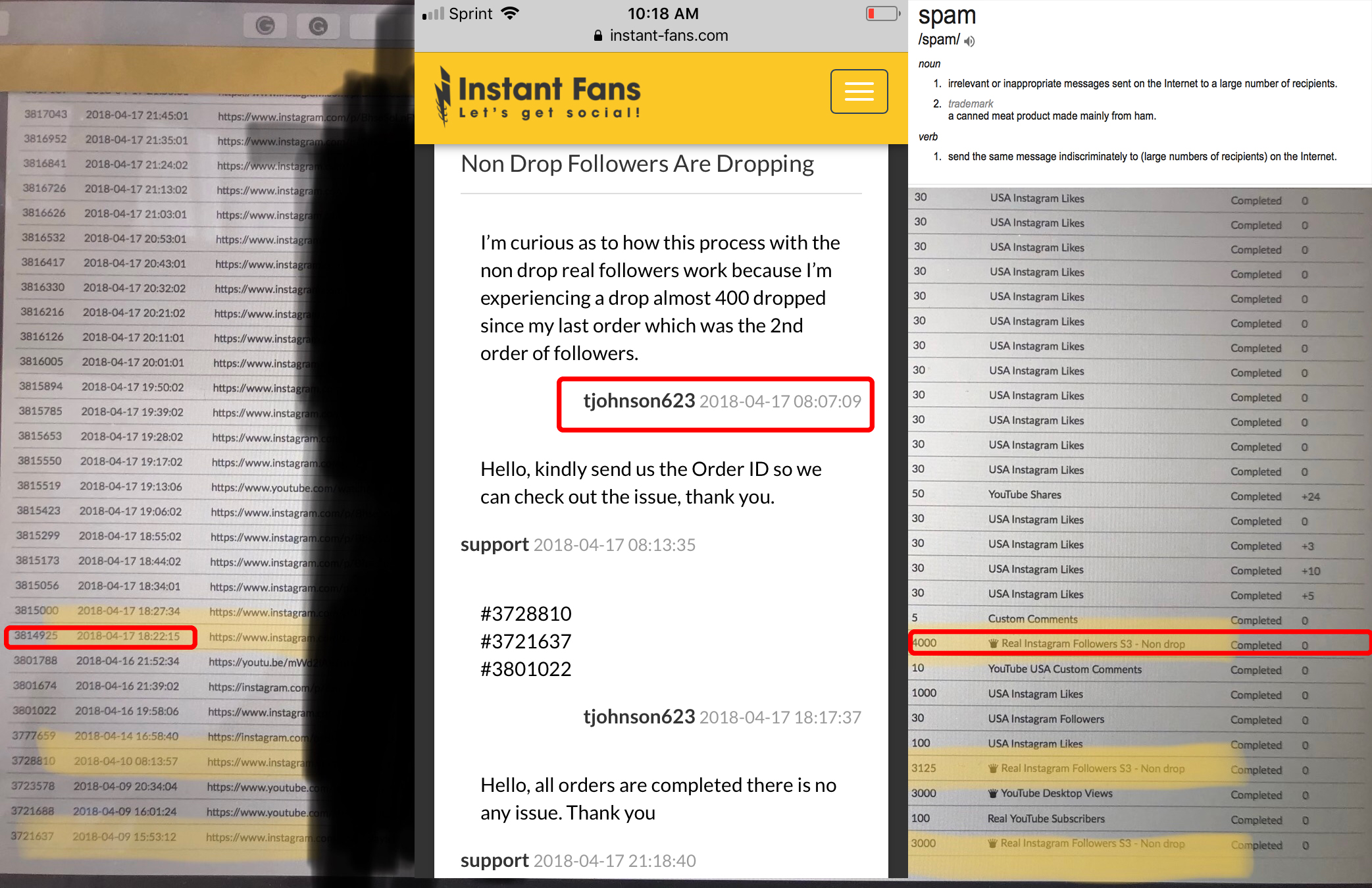Tap tjohnson623 on the 08:07:09 message
This screenshot has height=888, width=1372.
[639, 401]
